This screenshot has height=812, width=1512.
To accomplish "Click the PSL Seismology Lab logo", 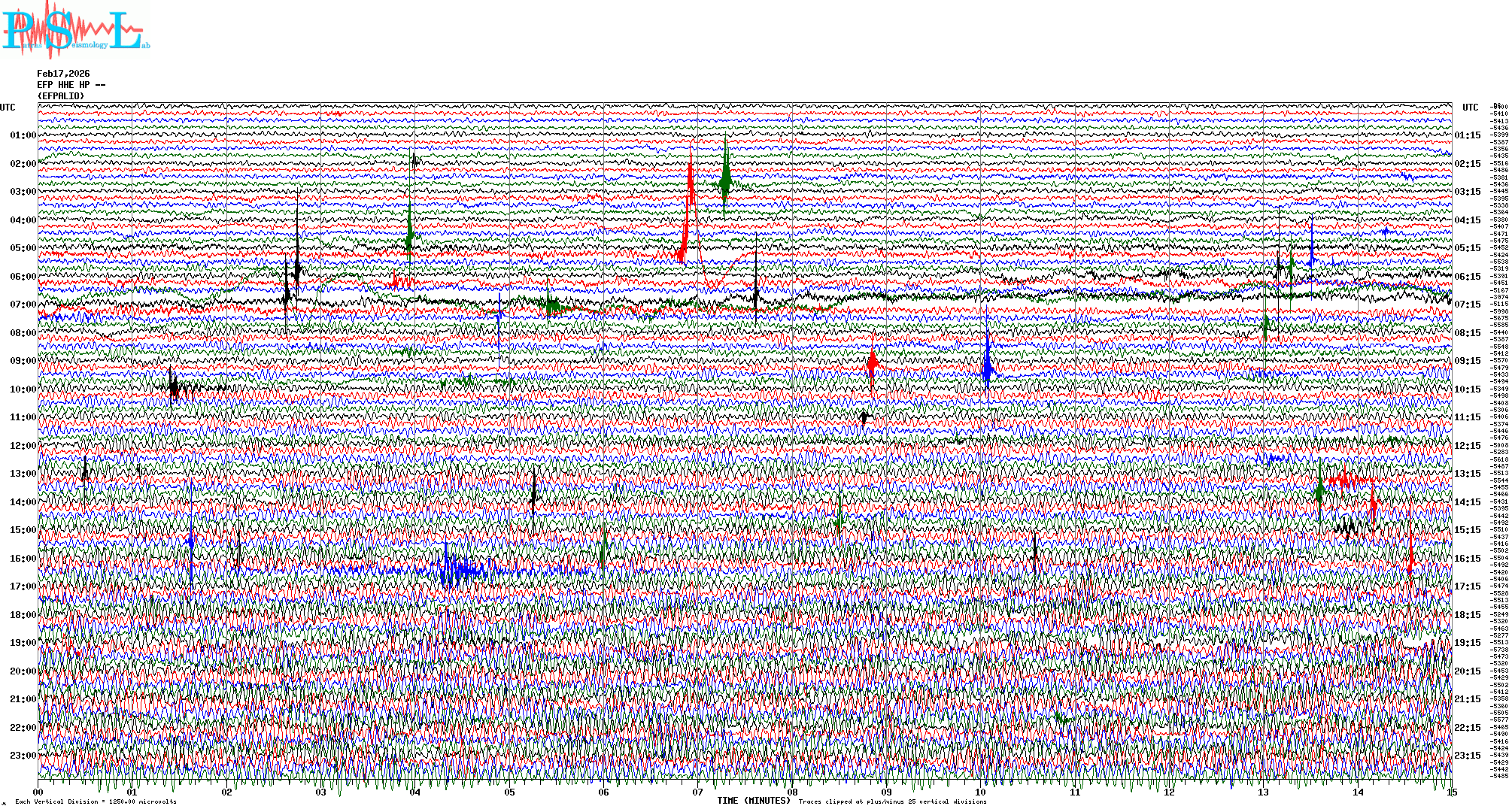I will 75,30.
